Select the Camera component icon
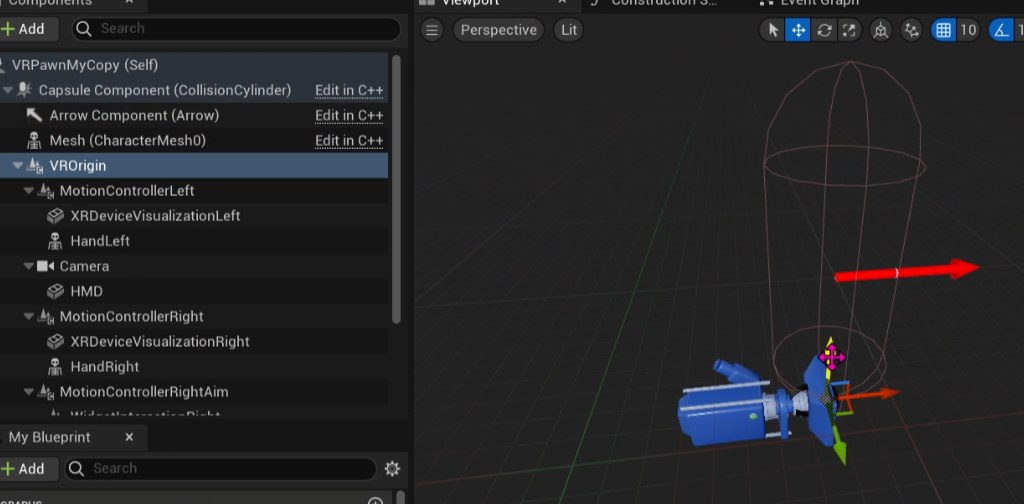1024x504 pixels. [x=46, y=266]
